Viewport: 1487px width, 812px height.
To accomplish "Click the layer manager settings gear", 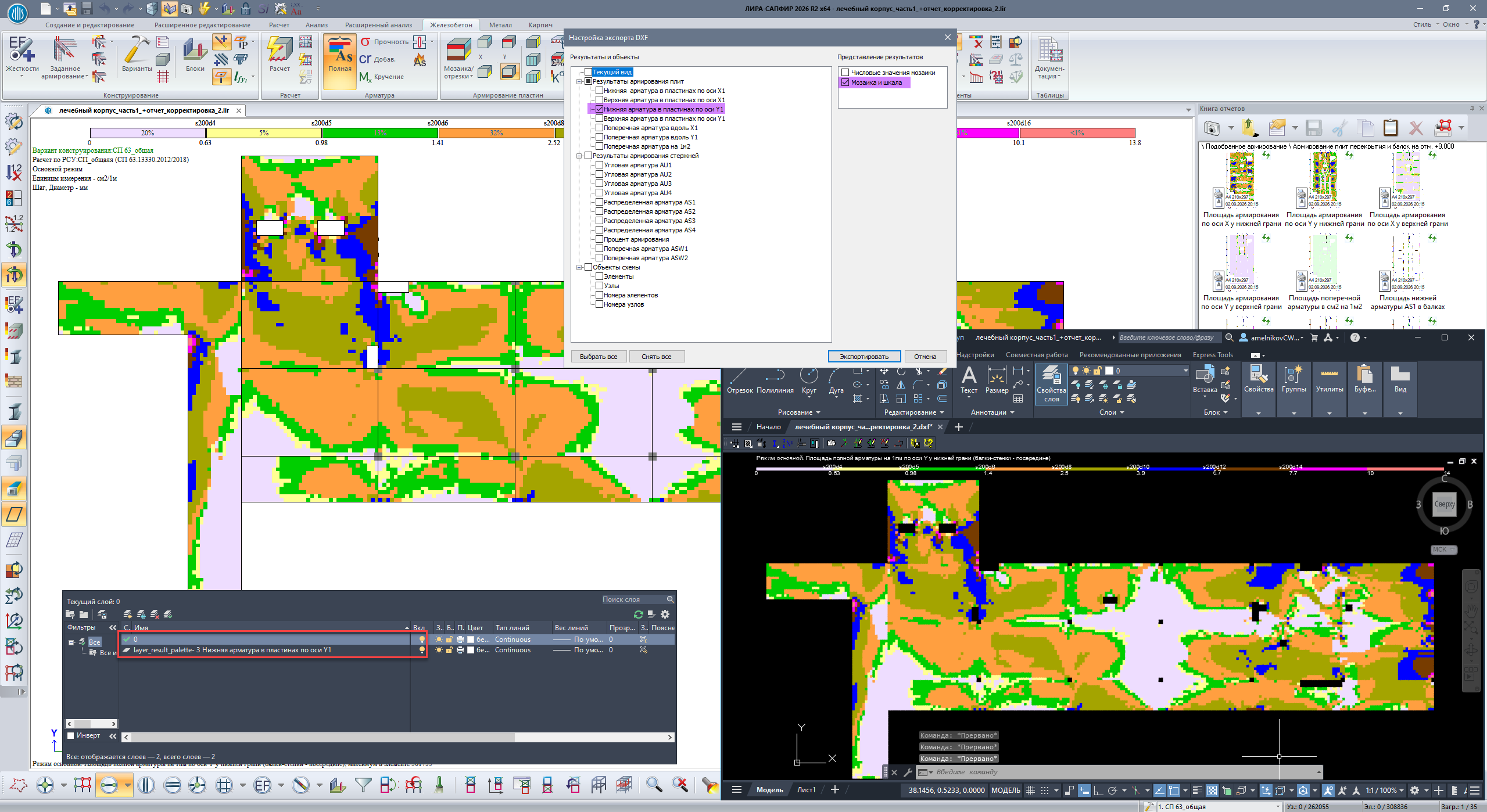I will click(x=665, y=614).
